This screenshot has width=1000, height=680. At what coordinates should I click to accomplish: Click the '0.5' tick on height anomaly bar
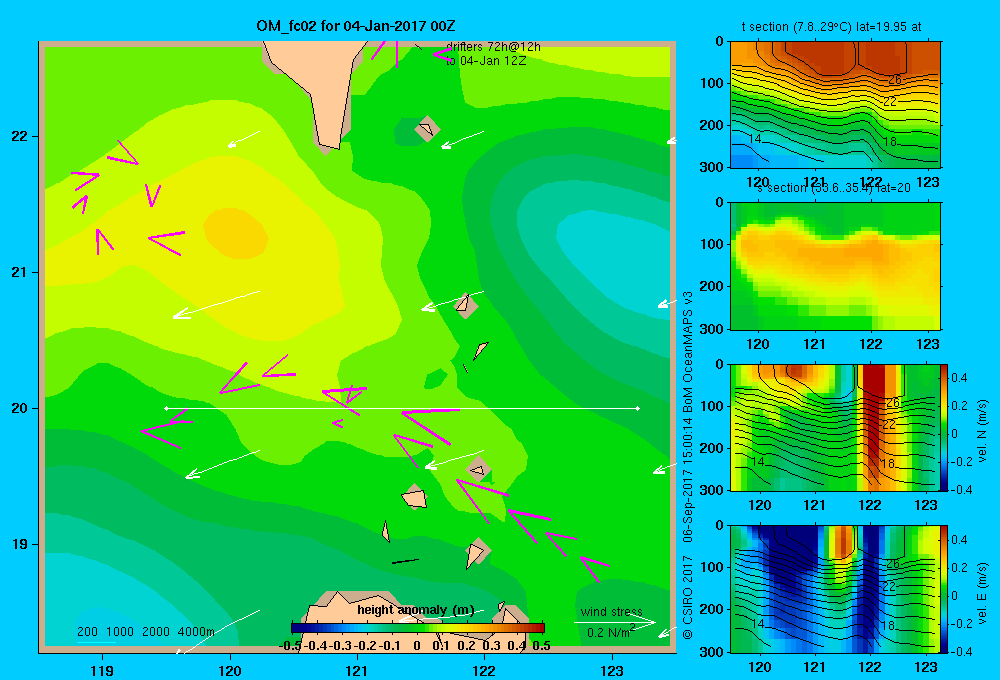(541, 646)
